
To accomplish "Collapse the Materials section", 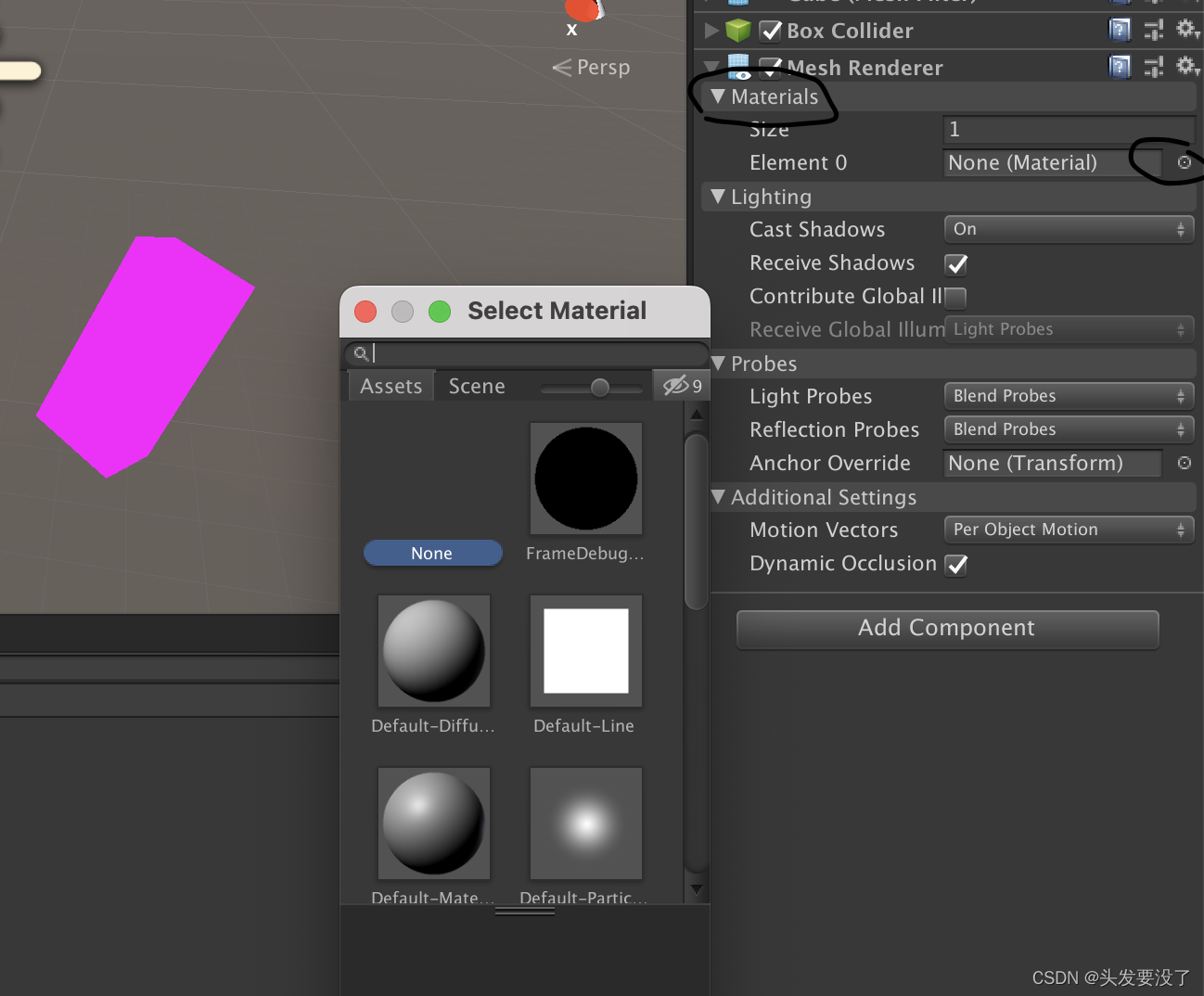I will click(717, 96).
